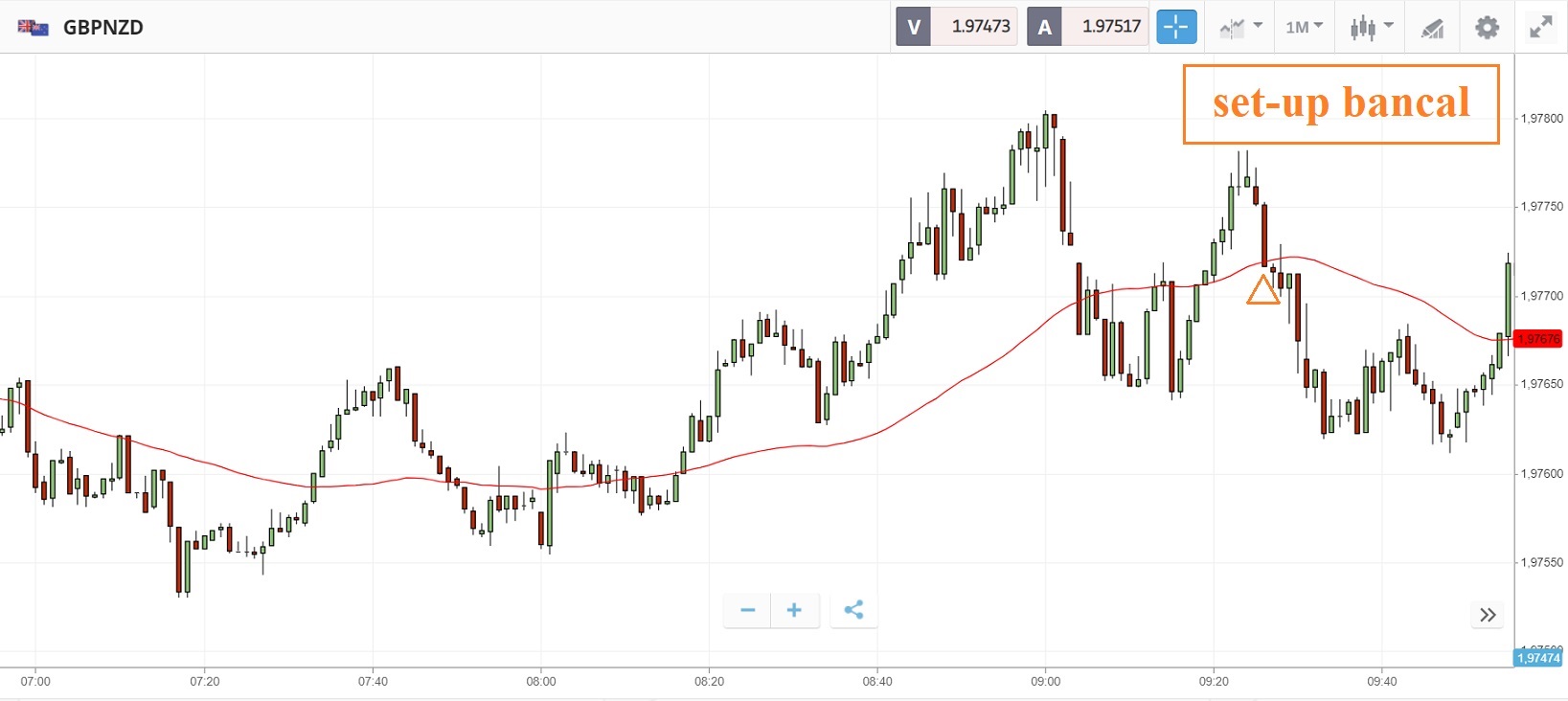Click the V sell button
This screenshot has height=701, width=1568.
coord(914,27)
